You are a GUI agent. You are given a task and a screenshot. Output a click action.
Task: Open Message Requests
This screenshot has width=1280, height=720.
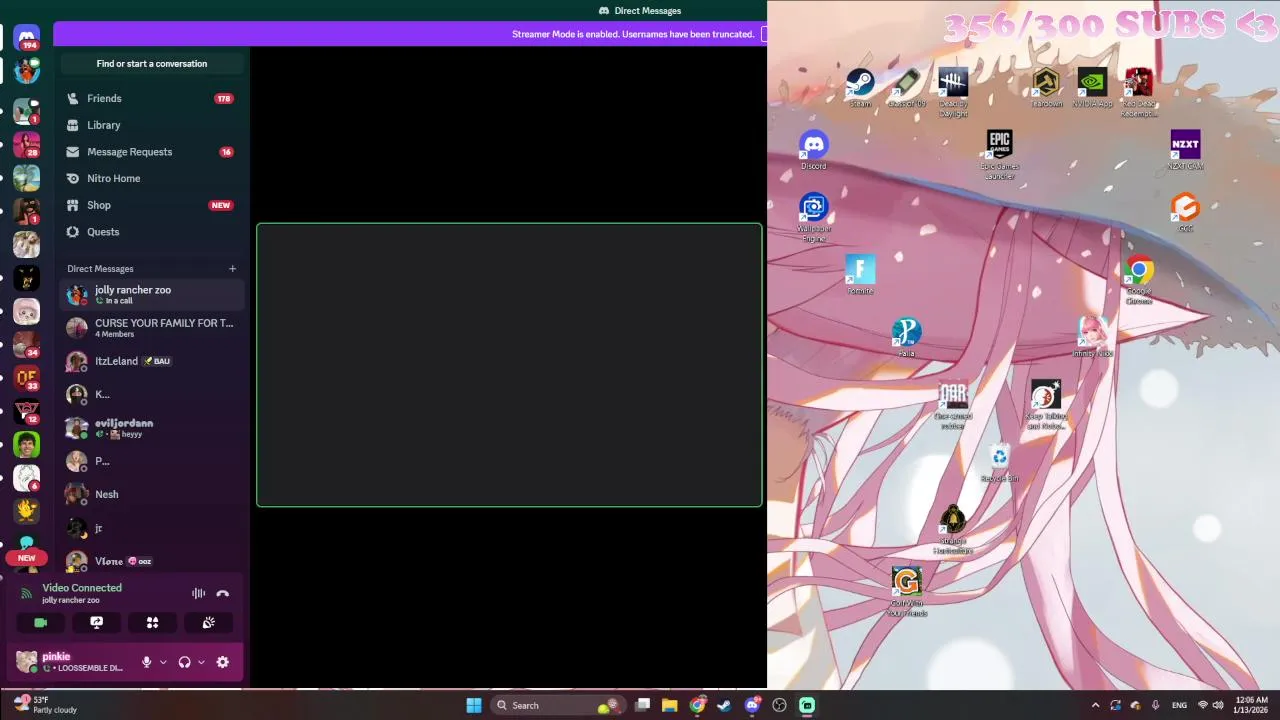click(152, 152)
